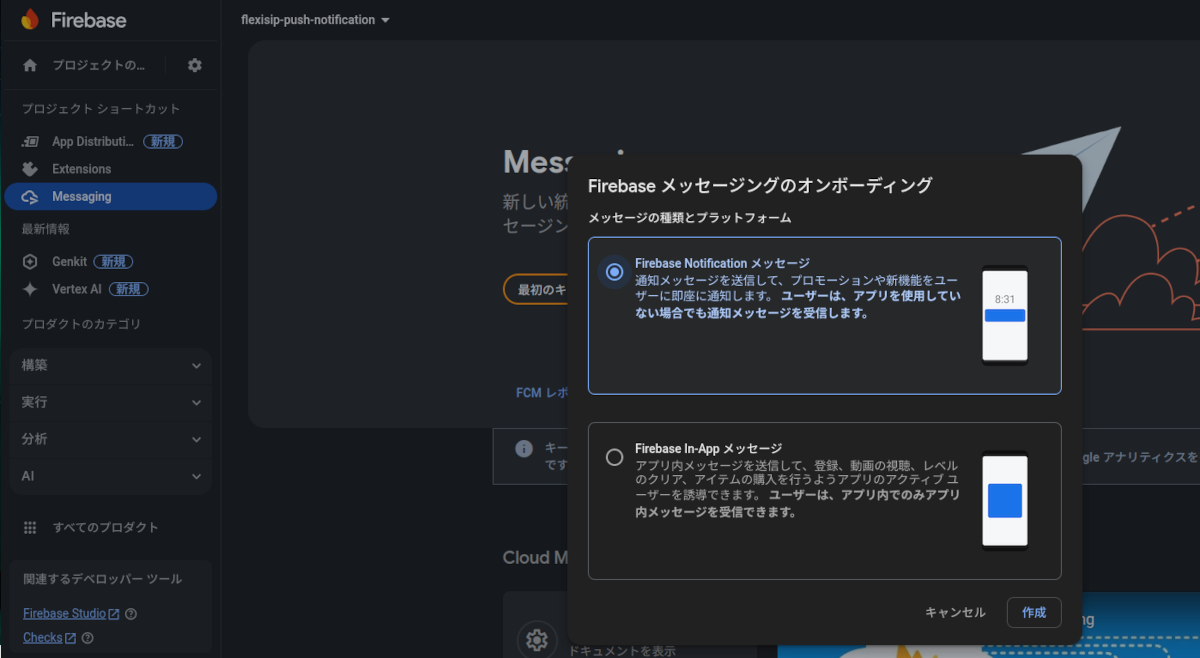Image resolution: width=1200 pixels, height=658 pixels.
Task: Expand the 実行 category
Action: point(110,402)
